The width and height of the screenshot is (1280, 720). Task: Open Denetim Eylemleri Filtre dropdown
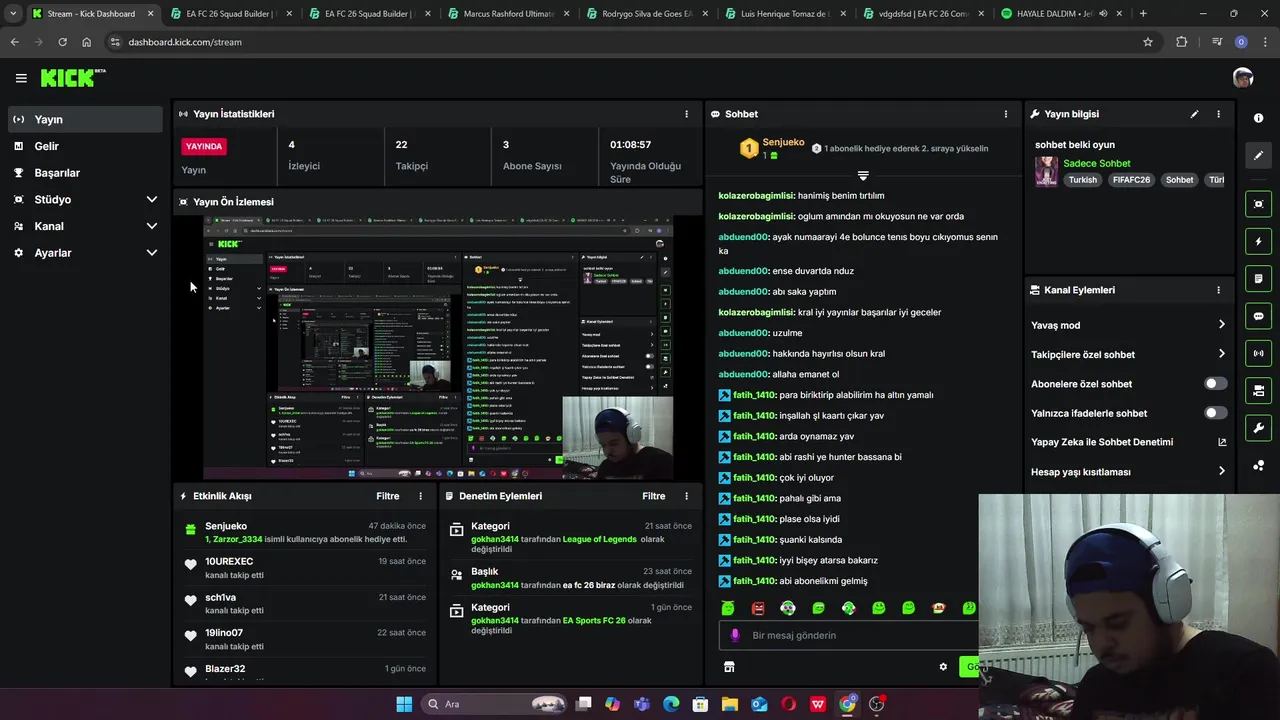(654, 496)
